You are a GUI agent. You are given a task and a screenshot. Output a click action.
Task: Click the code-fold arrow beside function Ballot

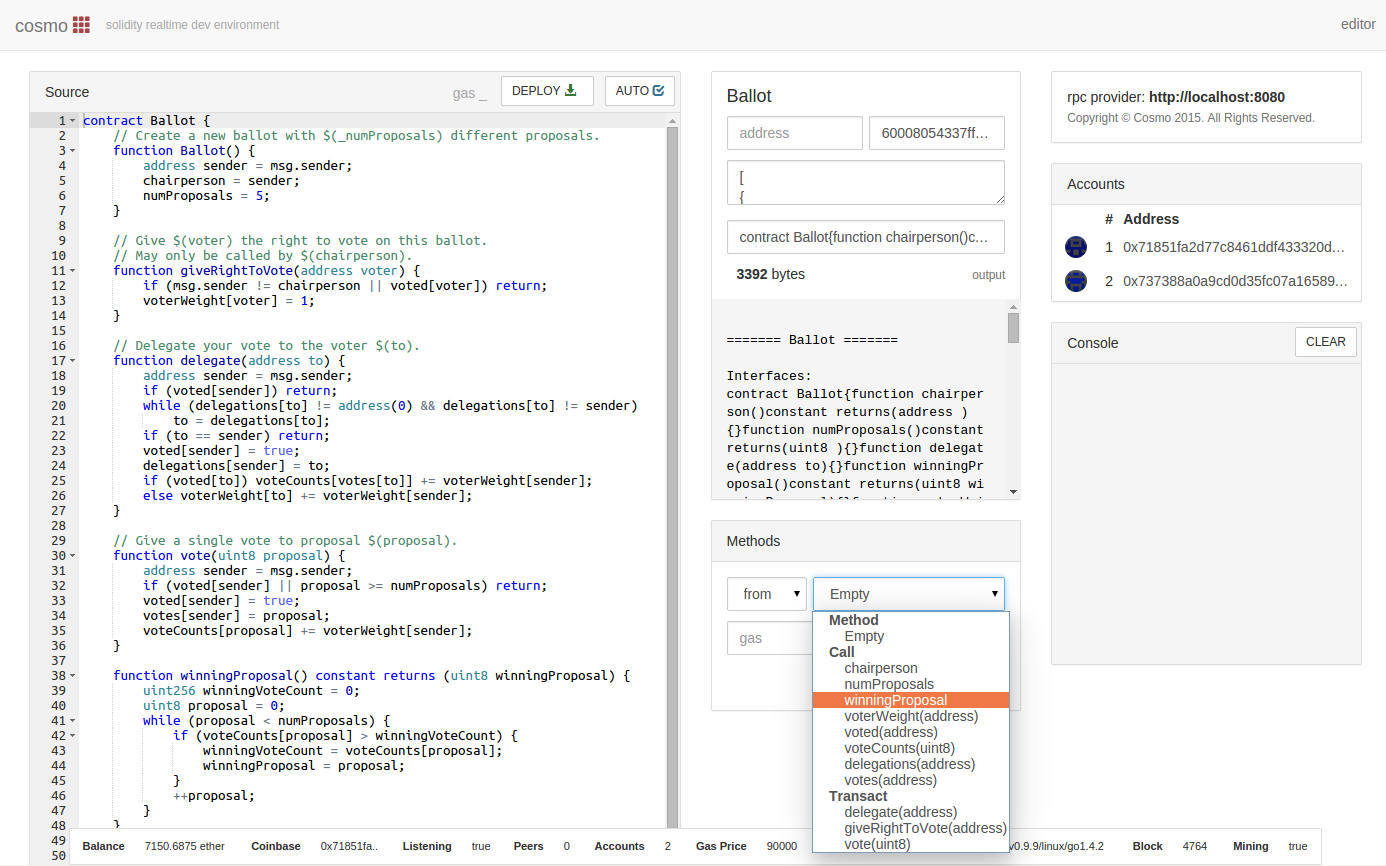point(74,150)
